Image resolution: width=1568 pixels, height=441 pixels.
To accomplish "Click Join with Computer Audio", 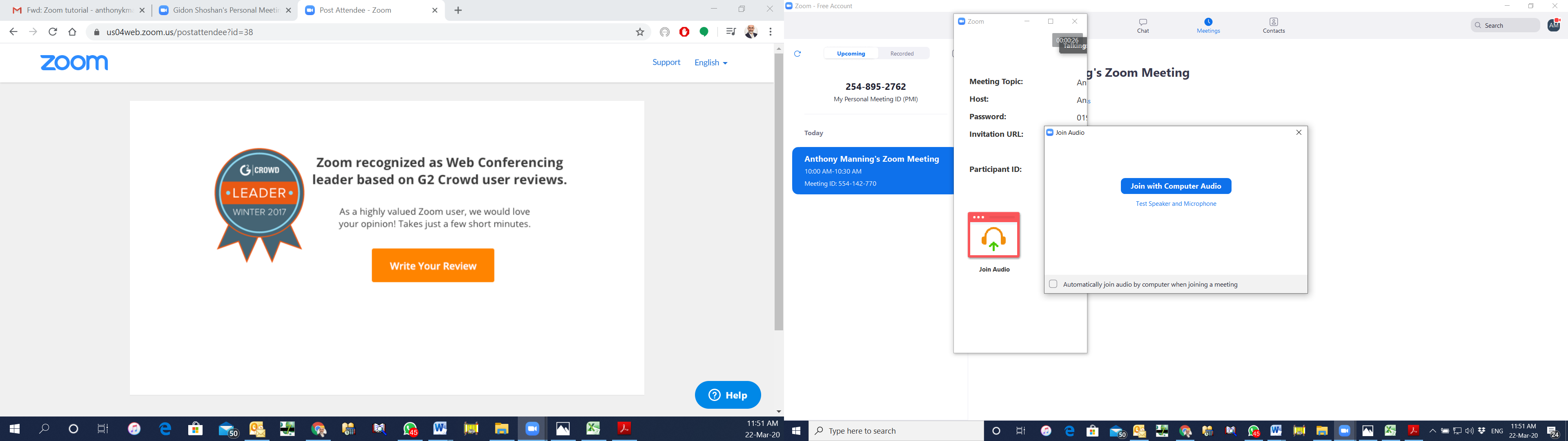I will tap(1176, 186).
